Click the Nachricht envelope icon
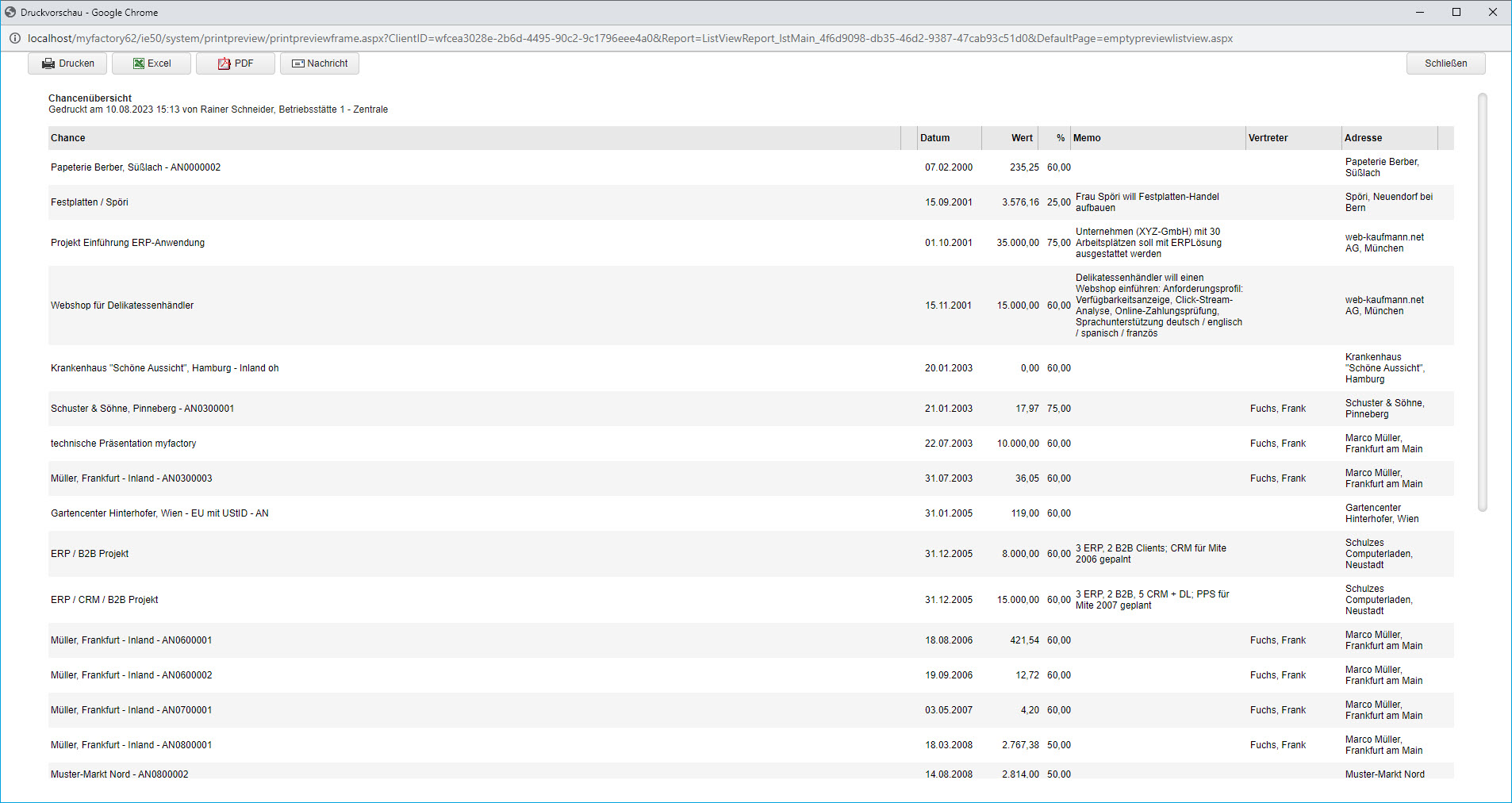Viewport: 1512px width, 803px height. 298,63
